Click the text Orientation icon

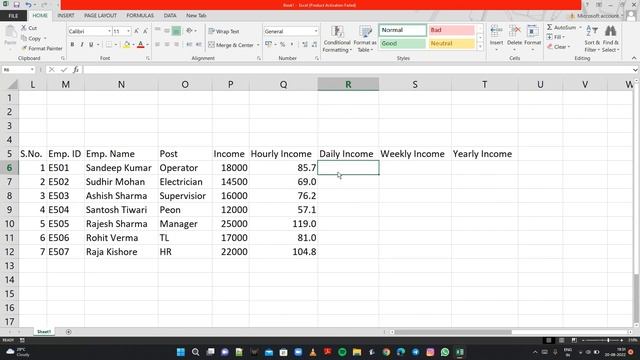pyautogui.click(x=189, y=31)
